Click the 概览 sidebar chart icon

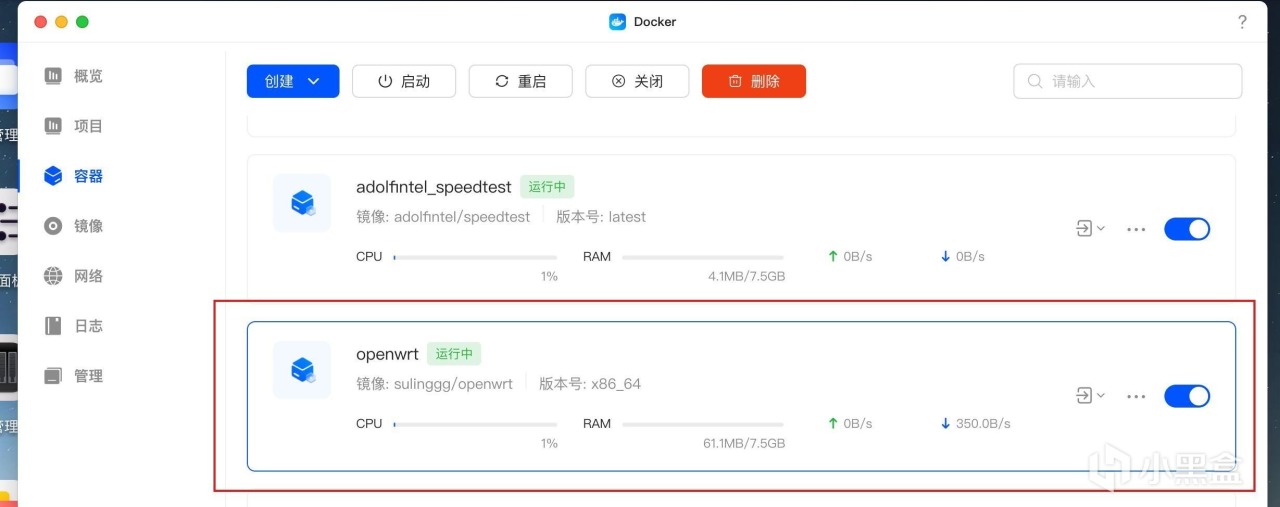coord(53,76)
